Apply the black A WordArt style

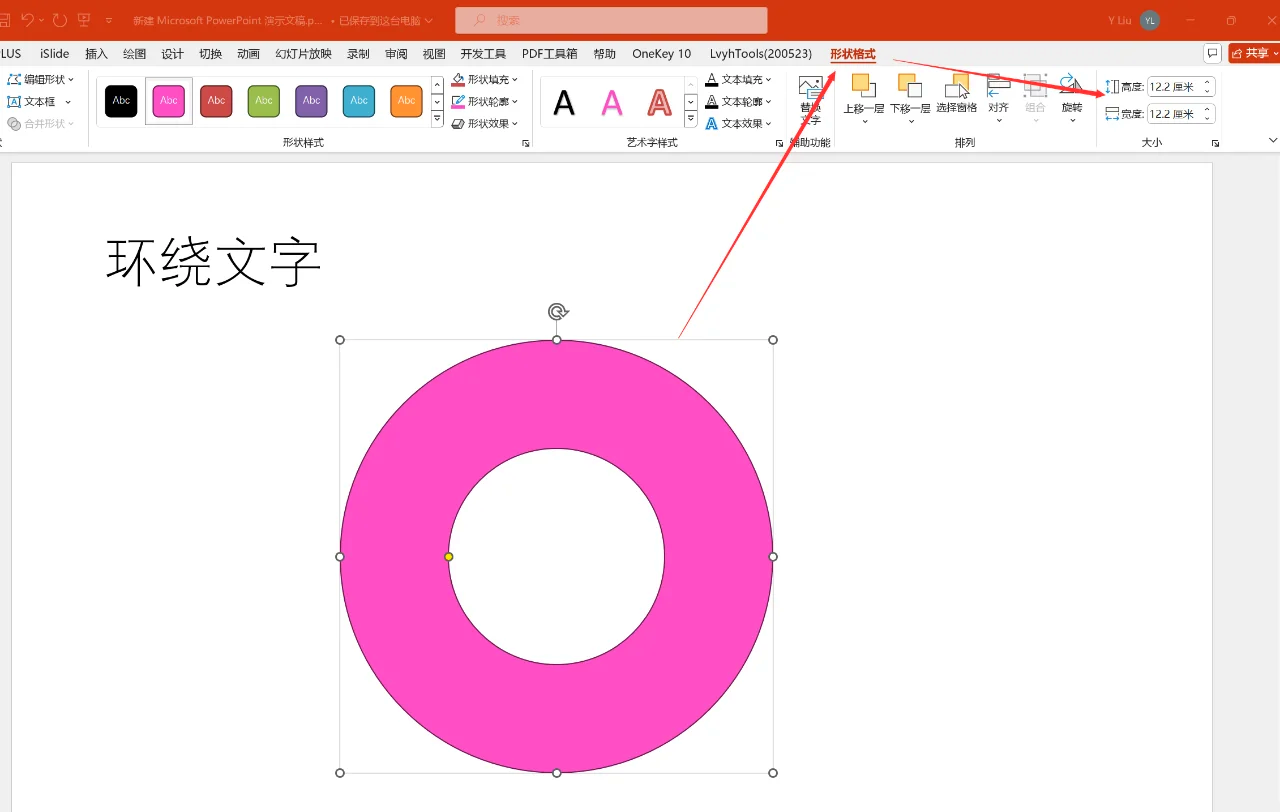564,102
